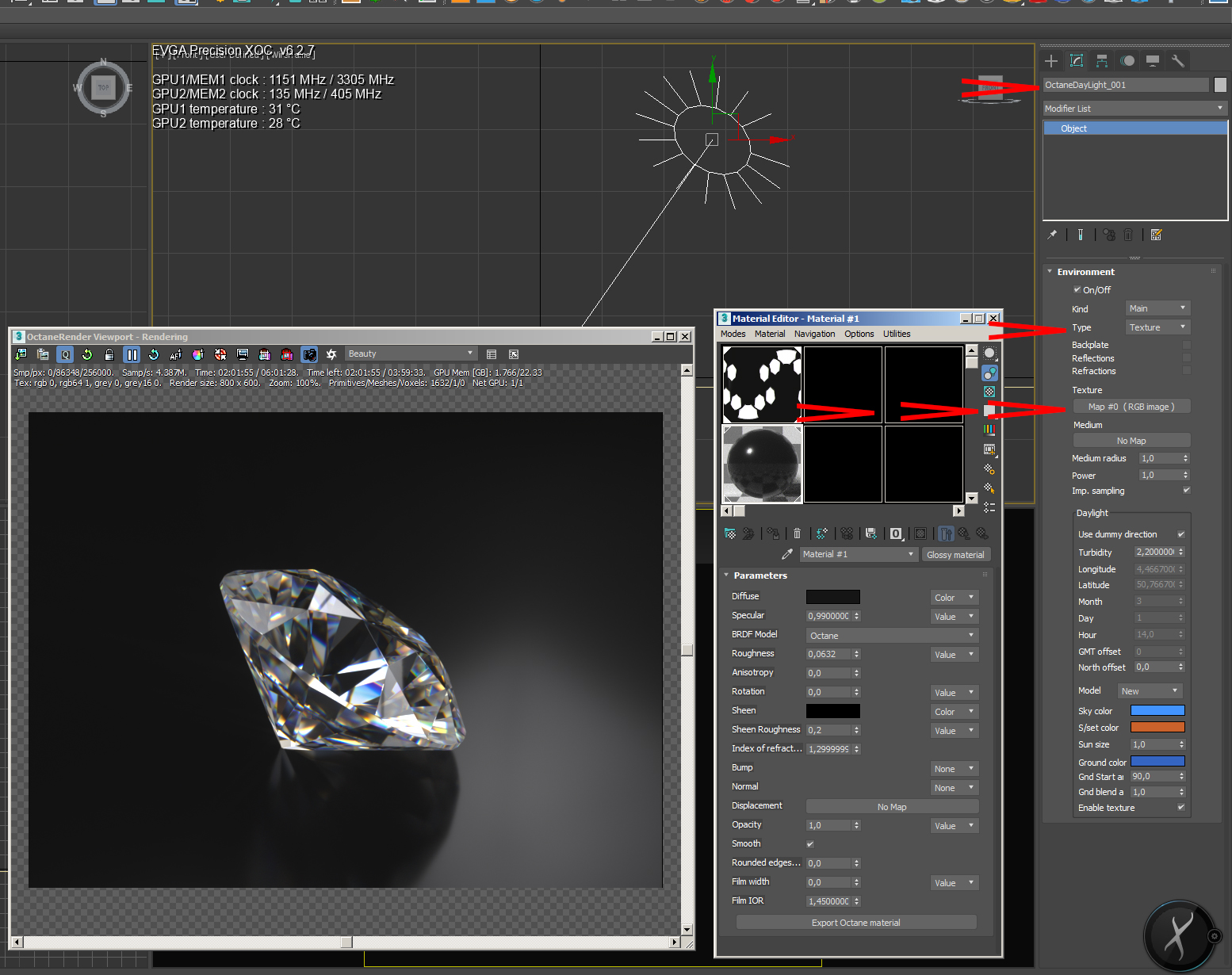
Task: Click the lock icon in Octane viewport toolbar
Action: 109,354
